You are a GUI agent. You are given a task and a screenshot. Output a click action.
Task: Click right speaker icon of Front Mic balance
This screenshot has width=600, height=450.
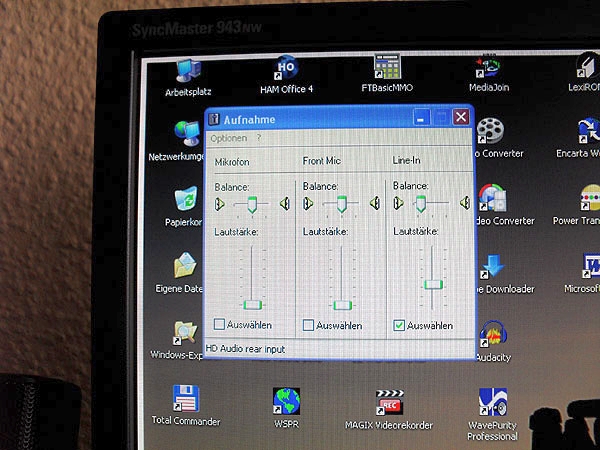(375, 203)
